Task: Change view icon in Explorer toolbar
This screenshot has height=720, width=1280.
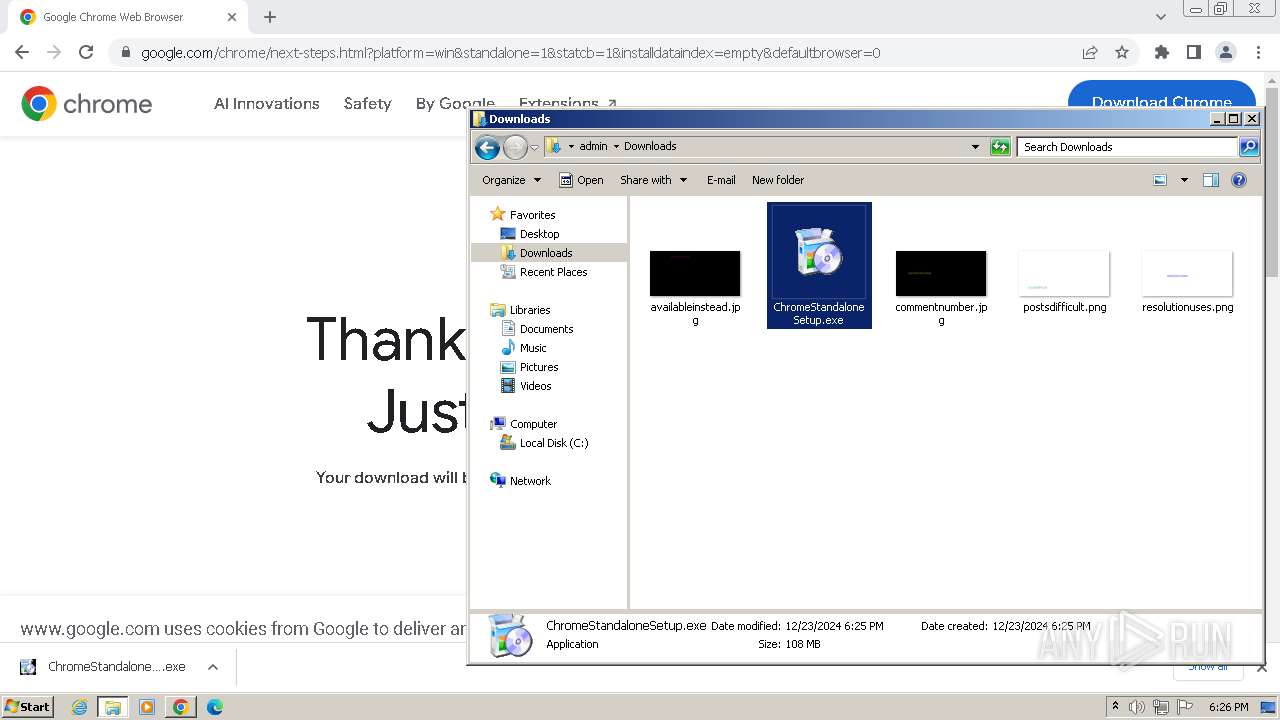Action: [x=1160, y=180]
